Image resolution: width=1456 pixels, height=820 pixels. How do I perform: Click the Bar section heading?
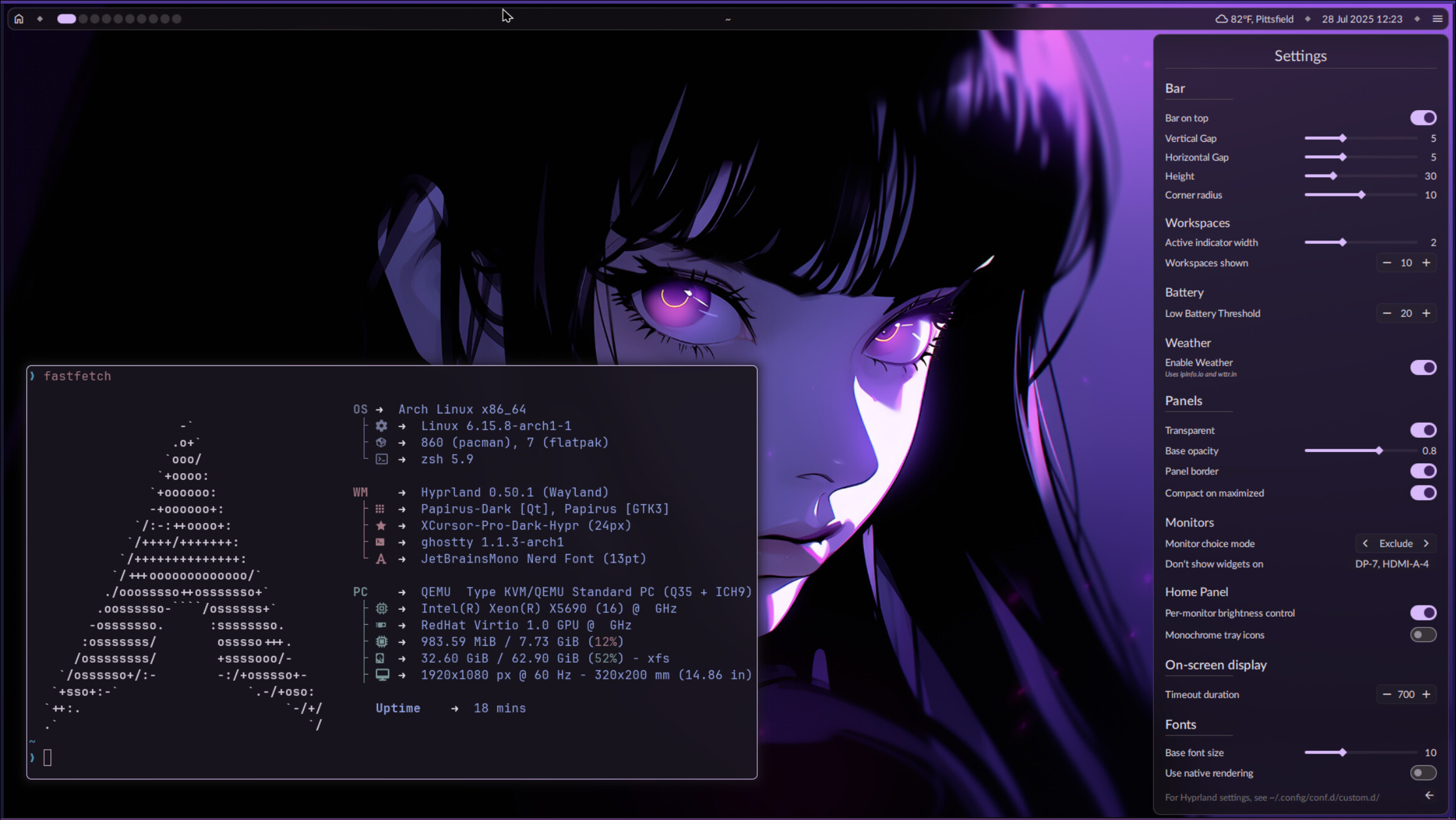[x=1174, y=88]
